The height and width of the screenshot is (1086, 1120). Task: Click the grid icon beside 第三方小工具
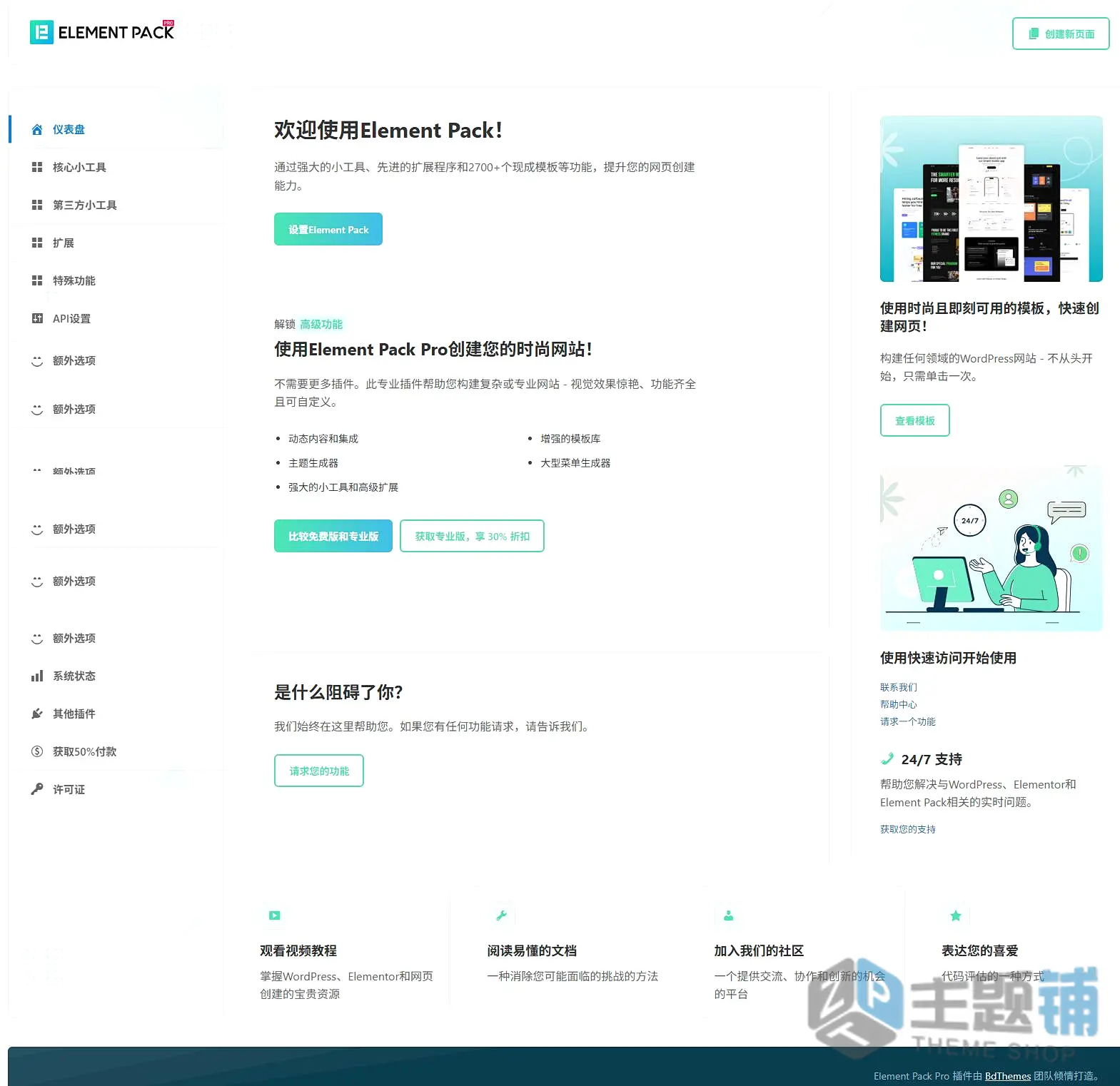click(x=37, y=205)
